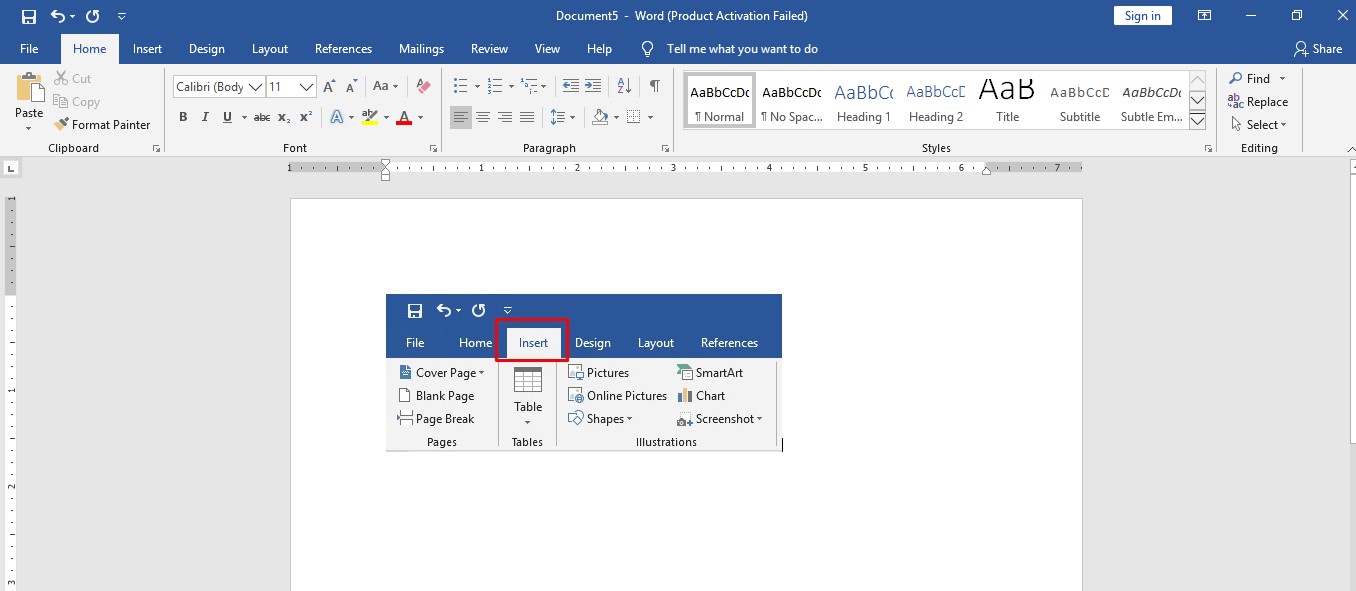Apply the No Spacing style

pyautogui.click(x=791, y=101)
